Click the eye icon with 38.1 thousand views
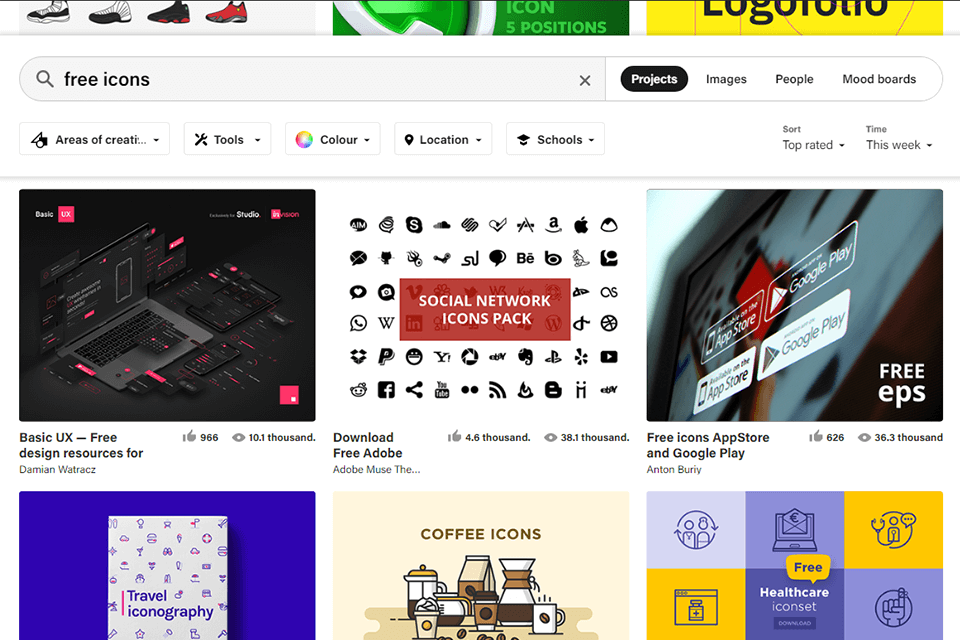This screenshot has height=640, width=960. pos(551,437)
